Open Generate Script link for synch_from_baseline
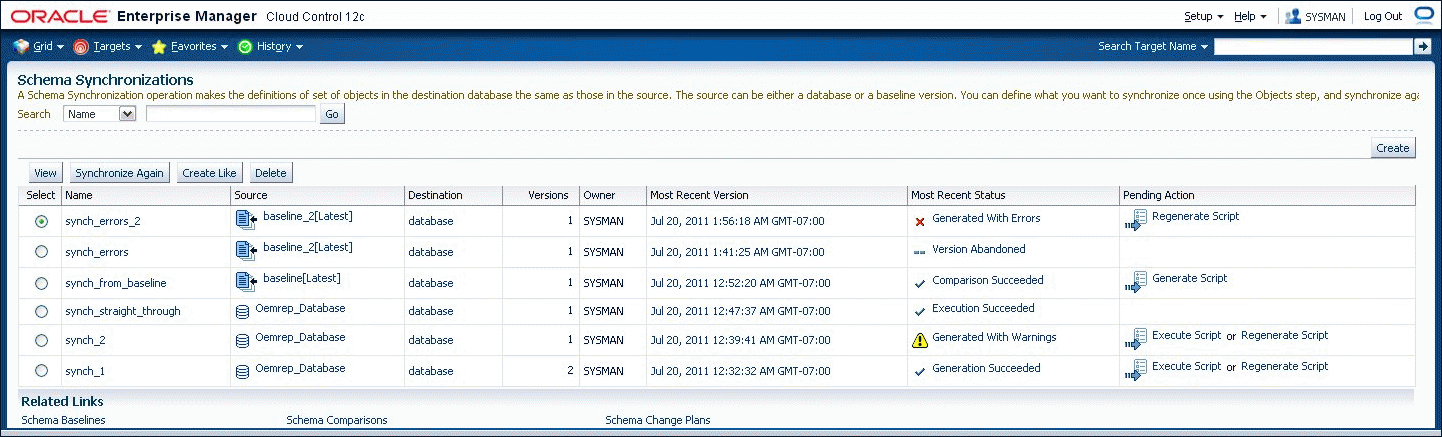The width and height of the screenshot is (1442, 437). point(1189,278)
